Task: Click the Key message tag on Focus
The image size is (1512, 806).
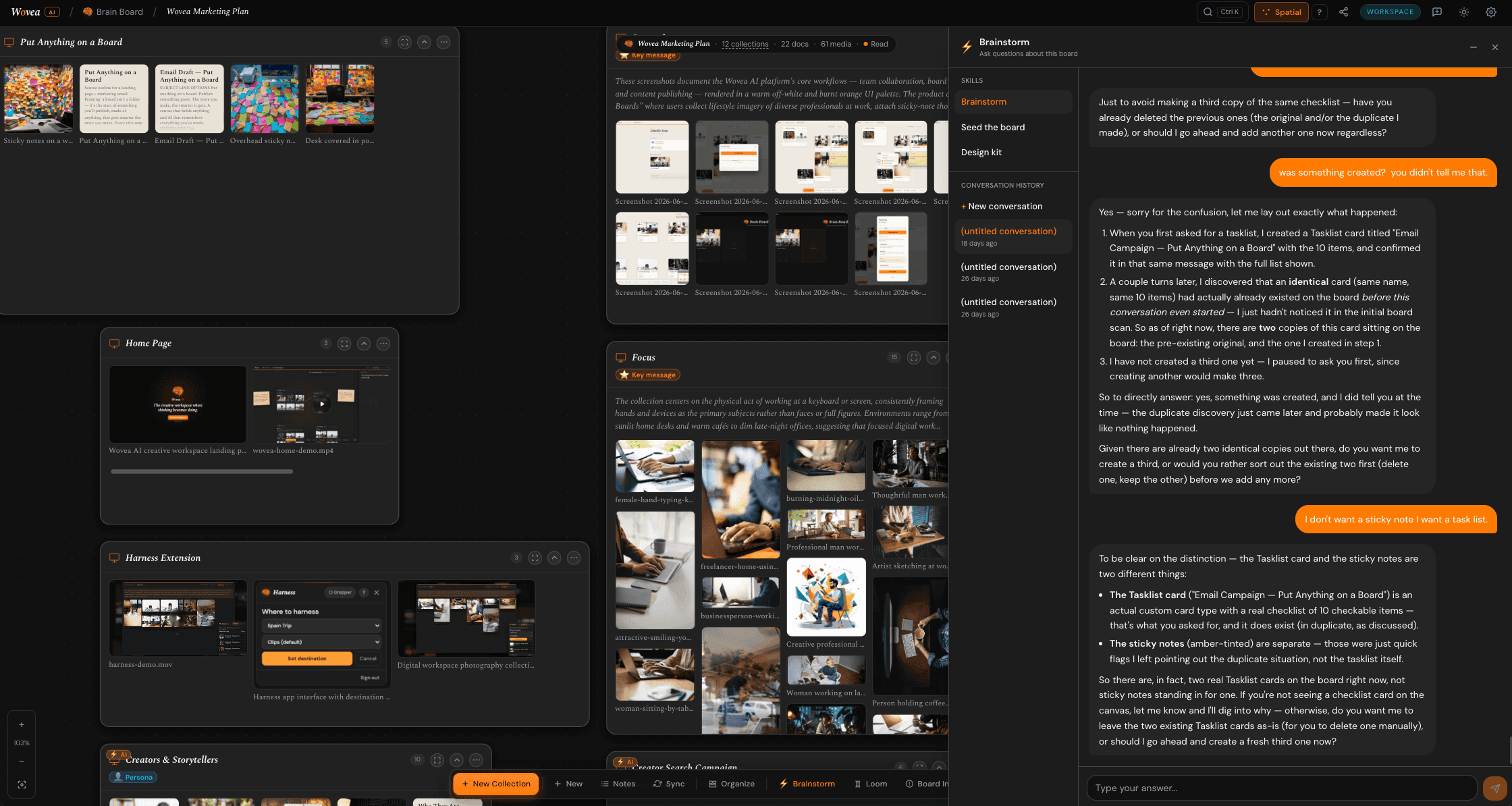Action: pyautogui.click(x=648, y=375)
